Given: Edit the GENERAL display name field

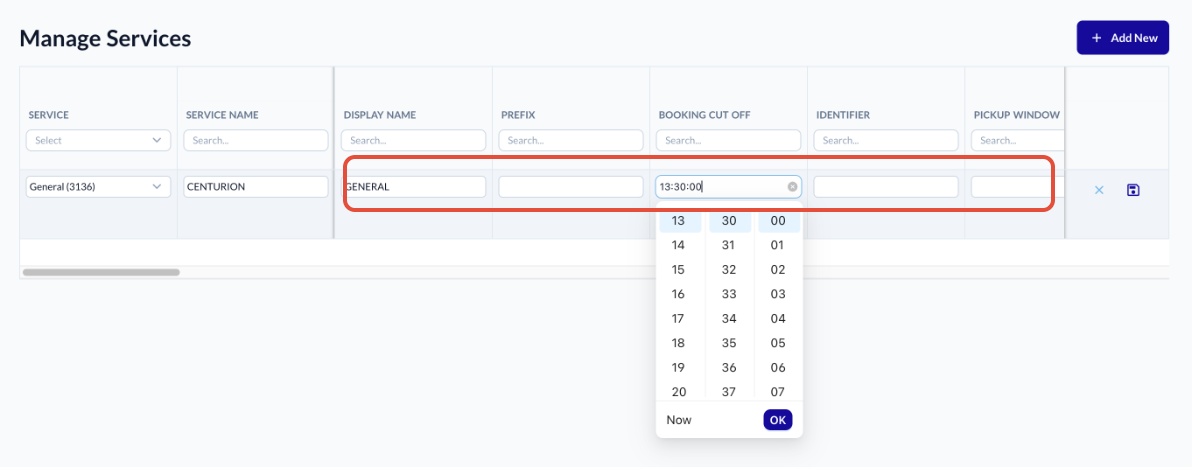Looking at the screenshot, I should (x=414, y=186).
